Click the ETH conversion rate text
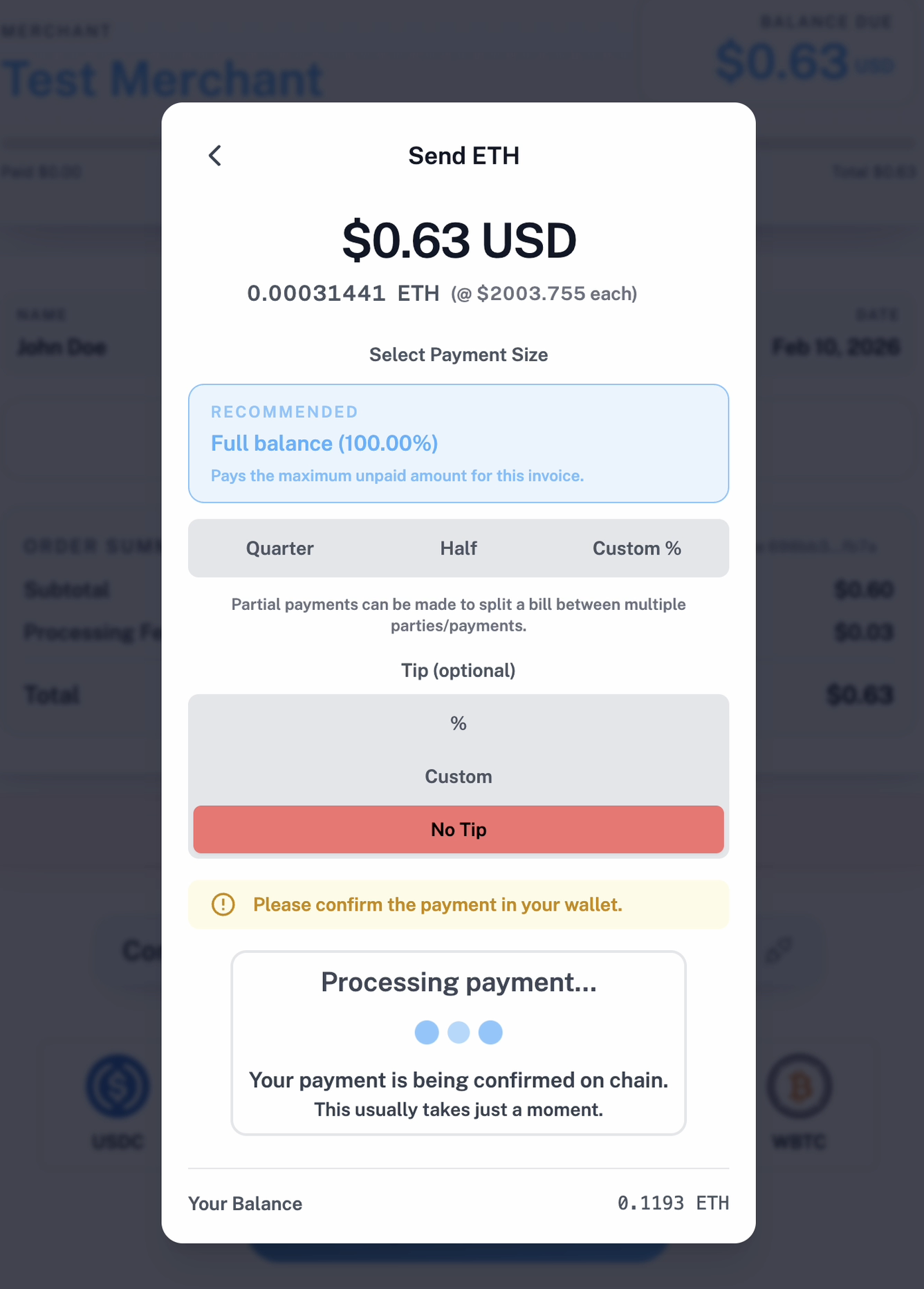This screenshot has height=1289, width=924. pyautogui.click(x=443, y=293)
